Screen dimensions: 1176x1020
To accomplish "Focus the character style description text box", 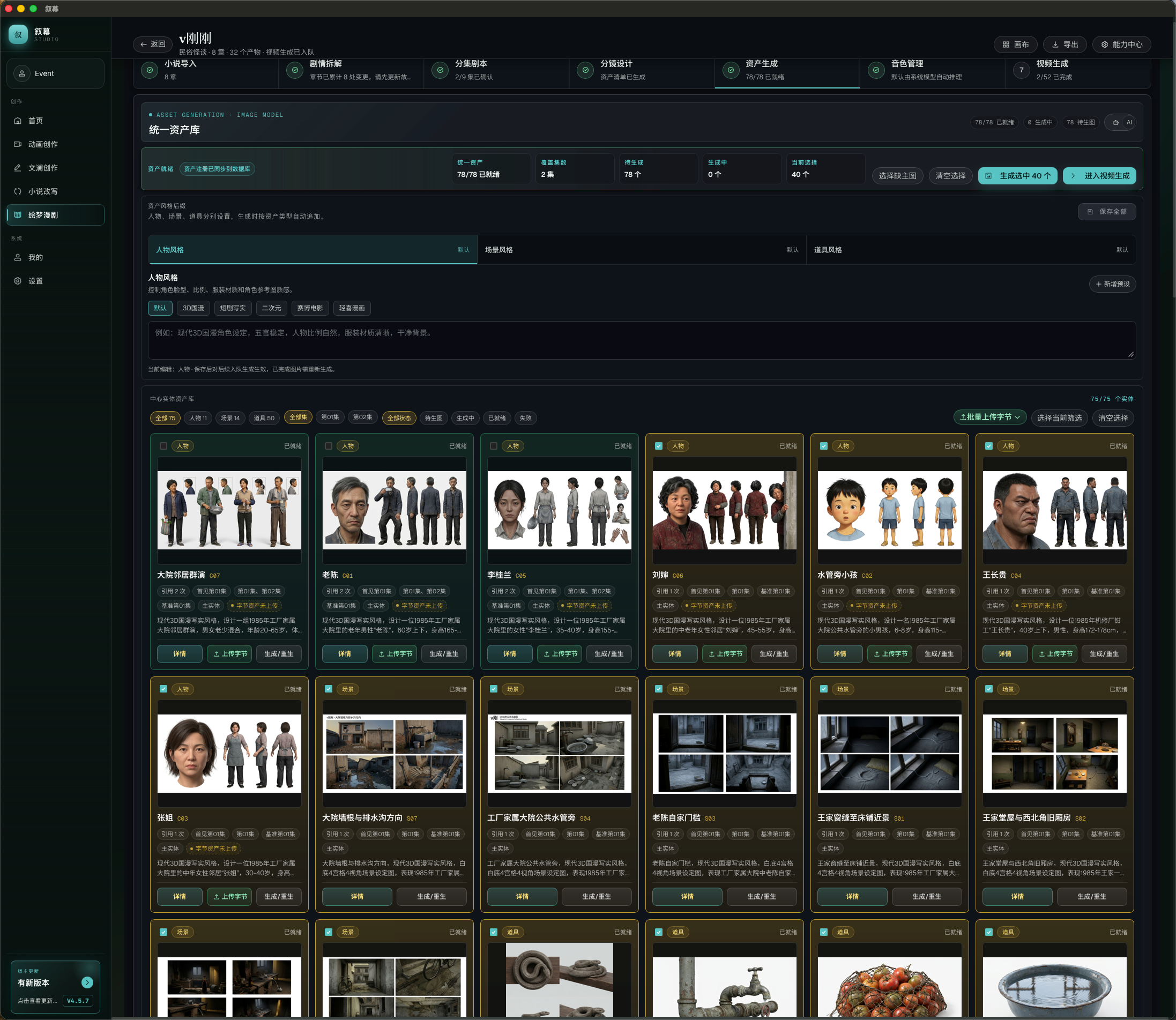I will point(642,340).
